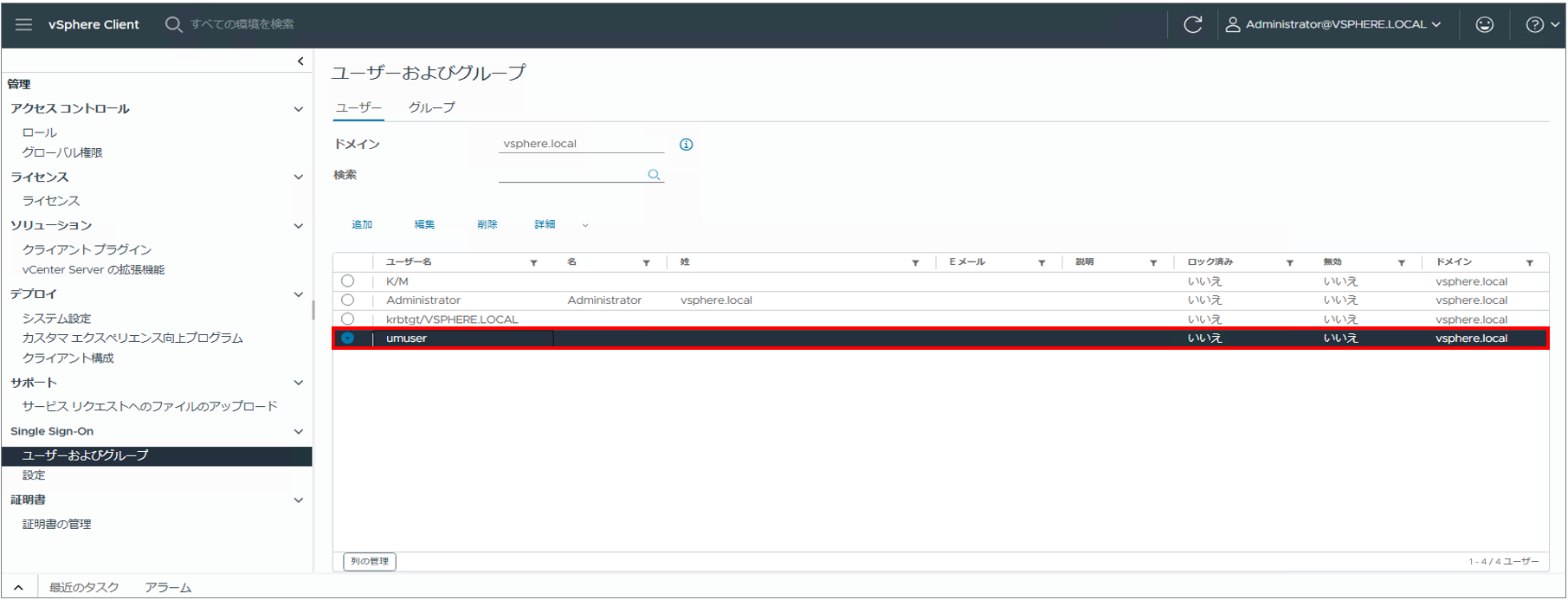Filter the ユーザー名 column
The height and width of the screenshot is (600, 1568).
533,262
